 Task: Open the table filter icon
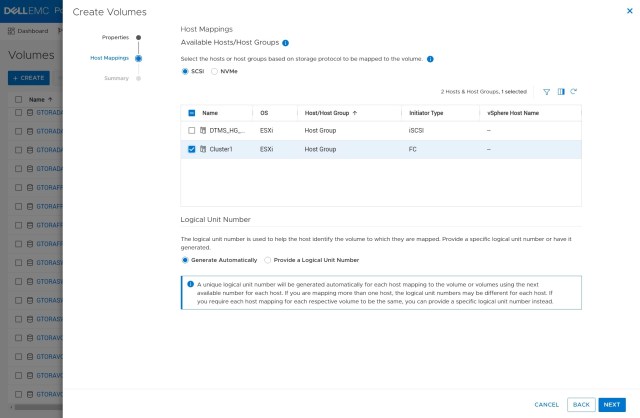(547, 91)
